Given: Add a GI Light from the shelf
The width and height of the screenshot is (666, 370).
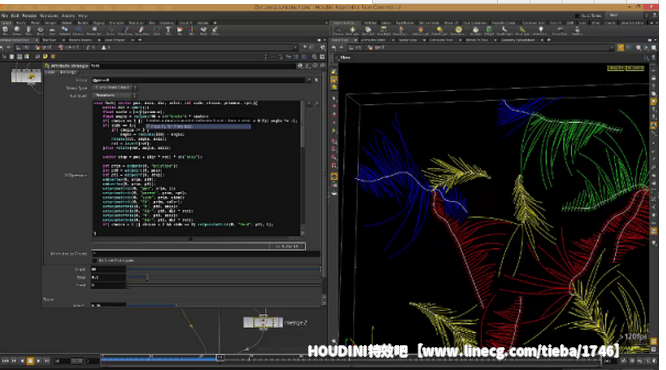Looking at the screenshot, I should click(x=489, y=31).
